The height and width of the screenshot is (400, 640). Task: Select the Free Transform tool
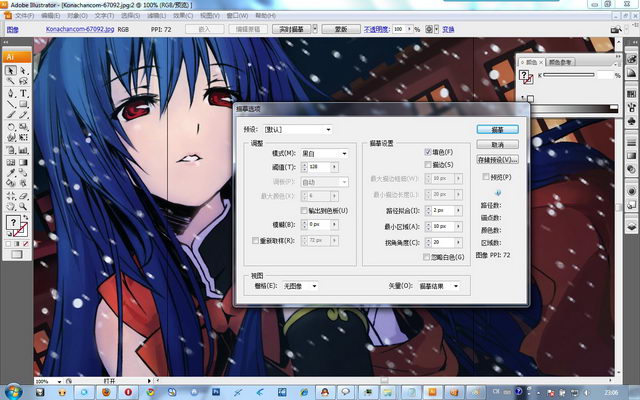(x=23, y=138)
